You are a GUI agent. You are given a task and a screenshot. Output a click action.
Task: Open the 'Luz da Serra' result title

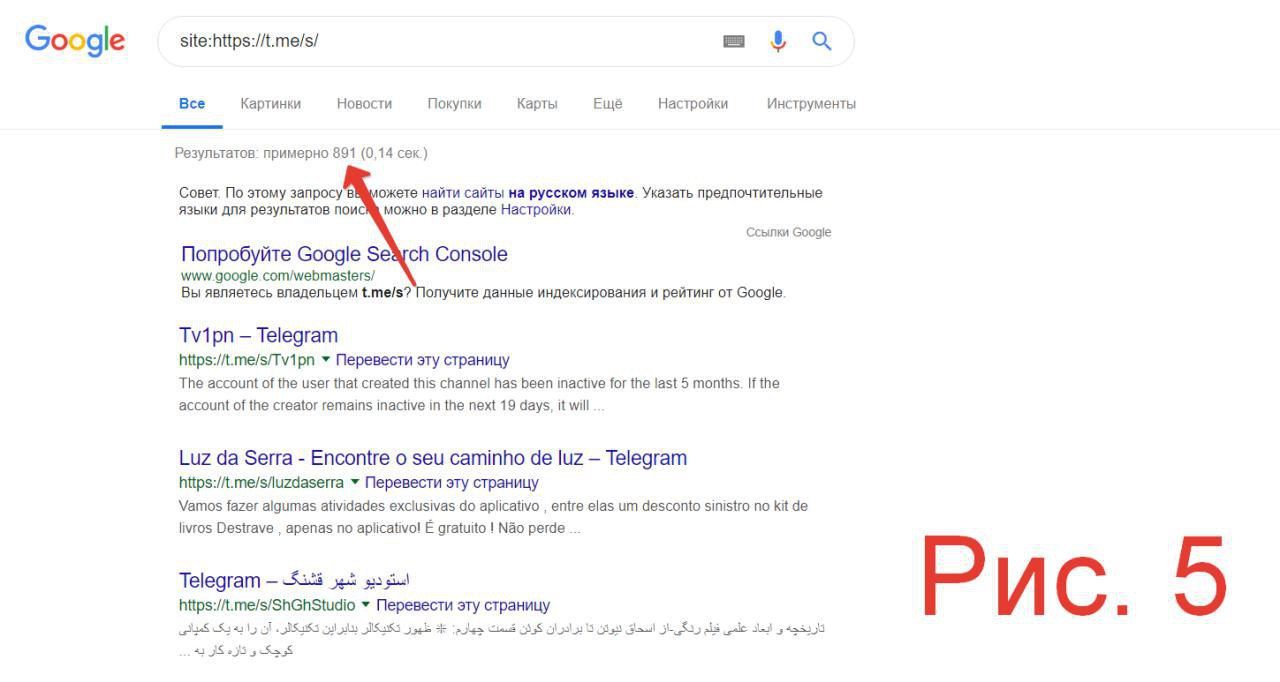(x=433, y=458)
